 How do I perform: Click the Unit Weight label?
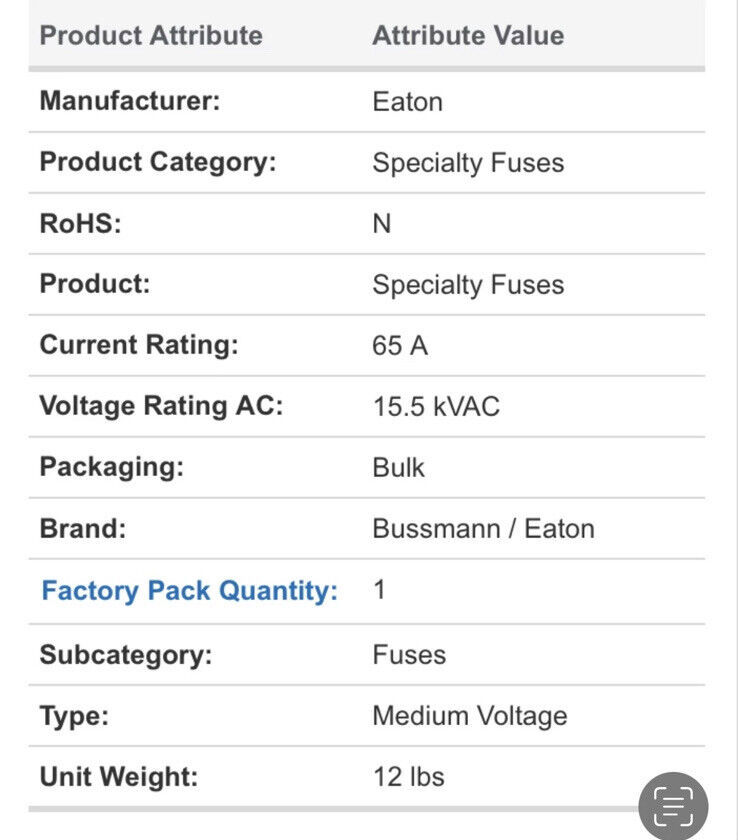click(119, 777)
